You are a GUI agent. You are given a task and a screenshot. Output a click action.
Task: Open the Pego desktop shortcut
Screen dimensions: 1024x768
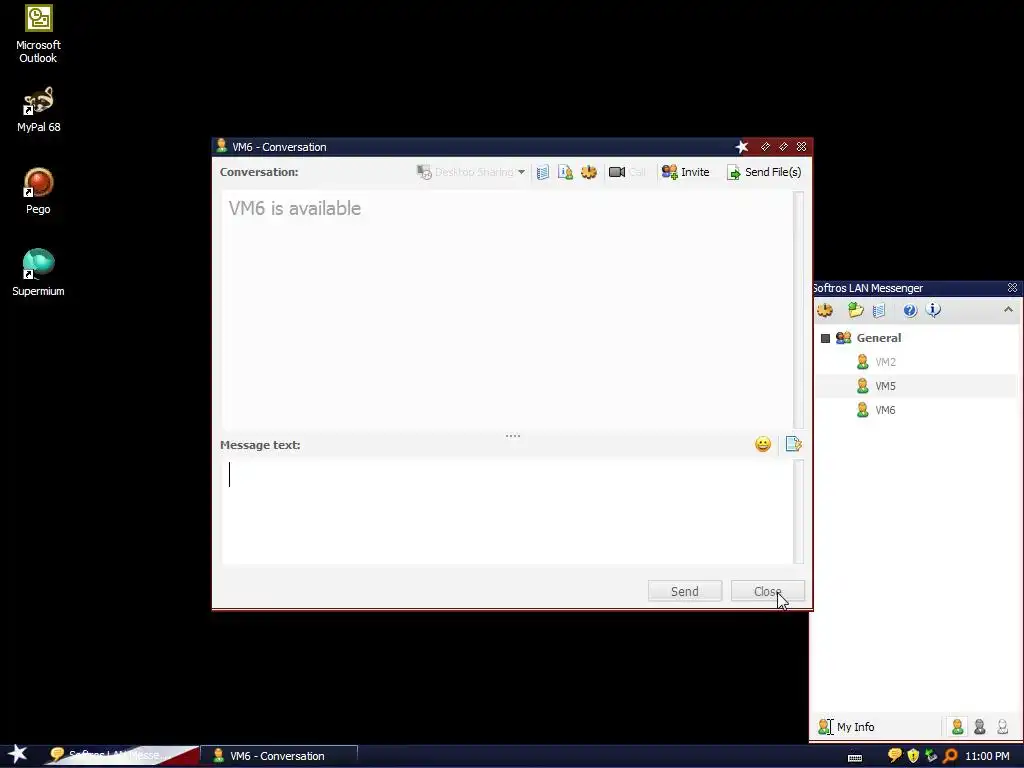point(38,191)
